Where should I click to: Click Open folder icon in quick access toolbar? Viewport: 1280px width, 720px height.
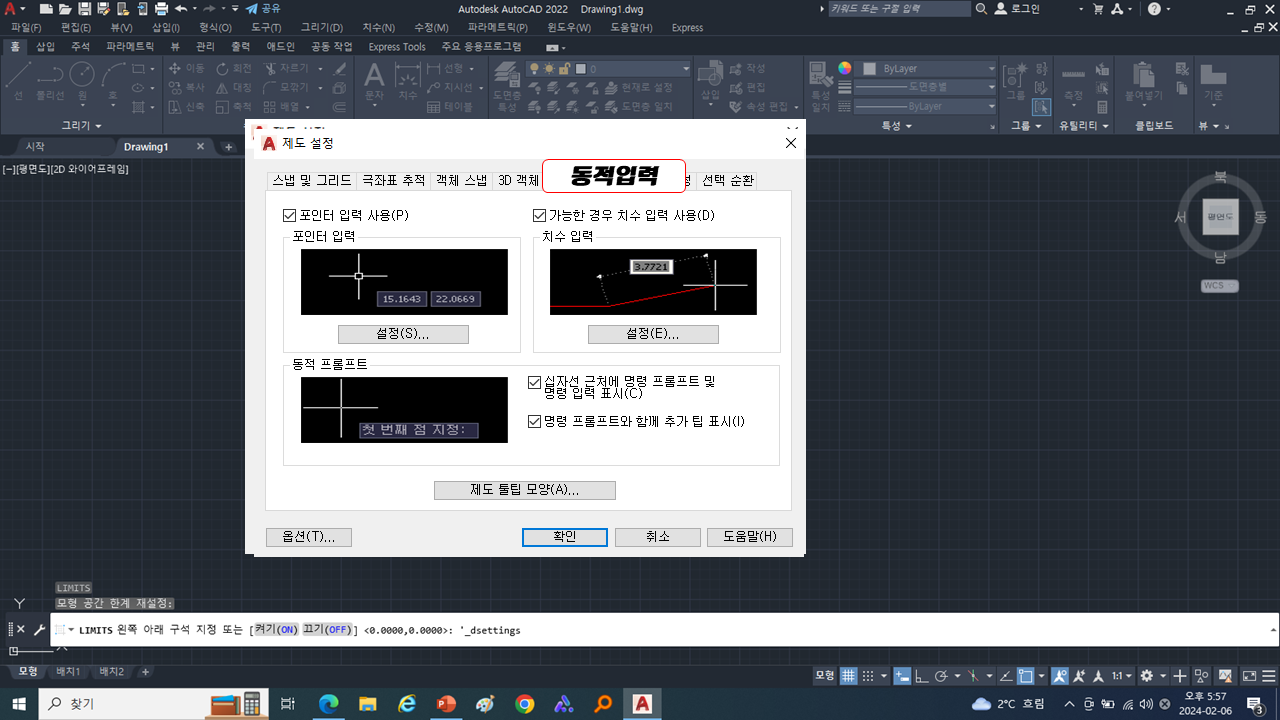pyautogui.click(x=65, y=9)
